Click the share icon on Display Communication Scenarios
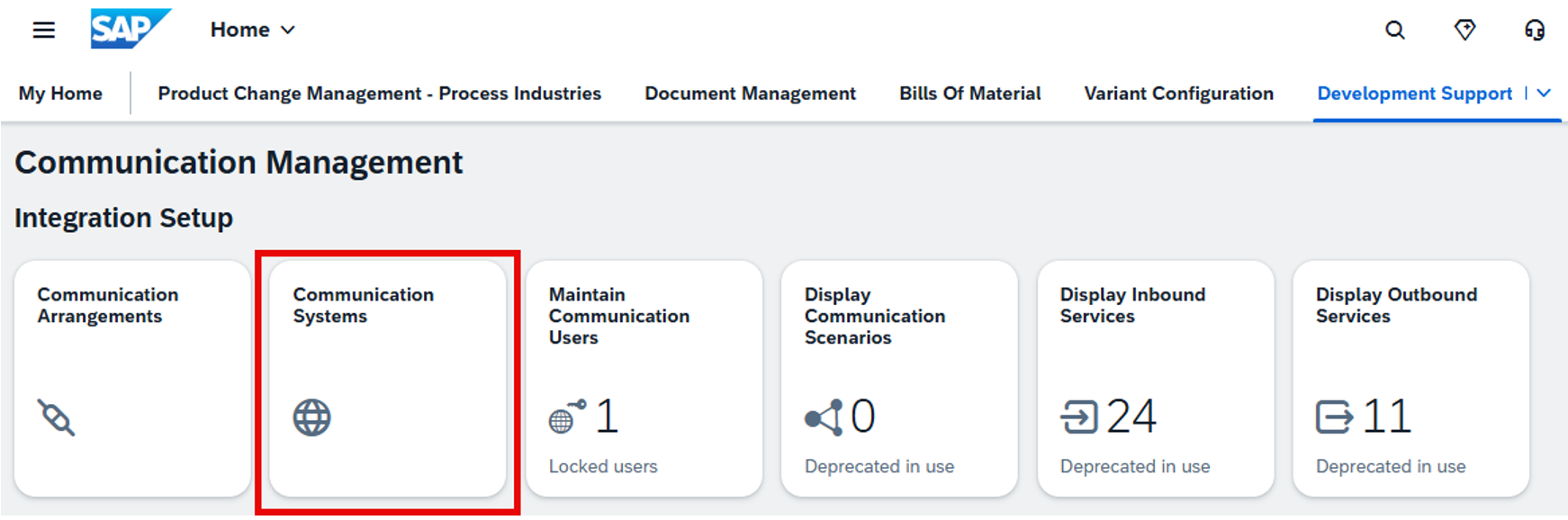 [x=824, y=417]
